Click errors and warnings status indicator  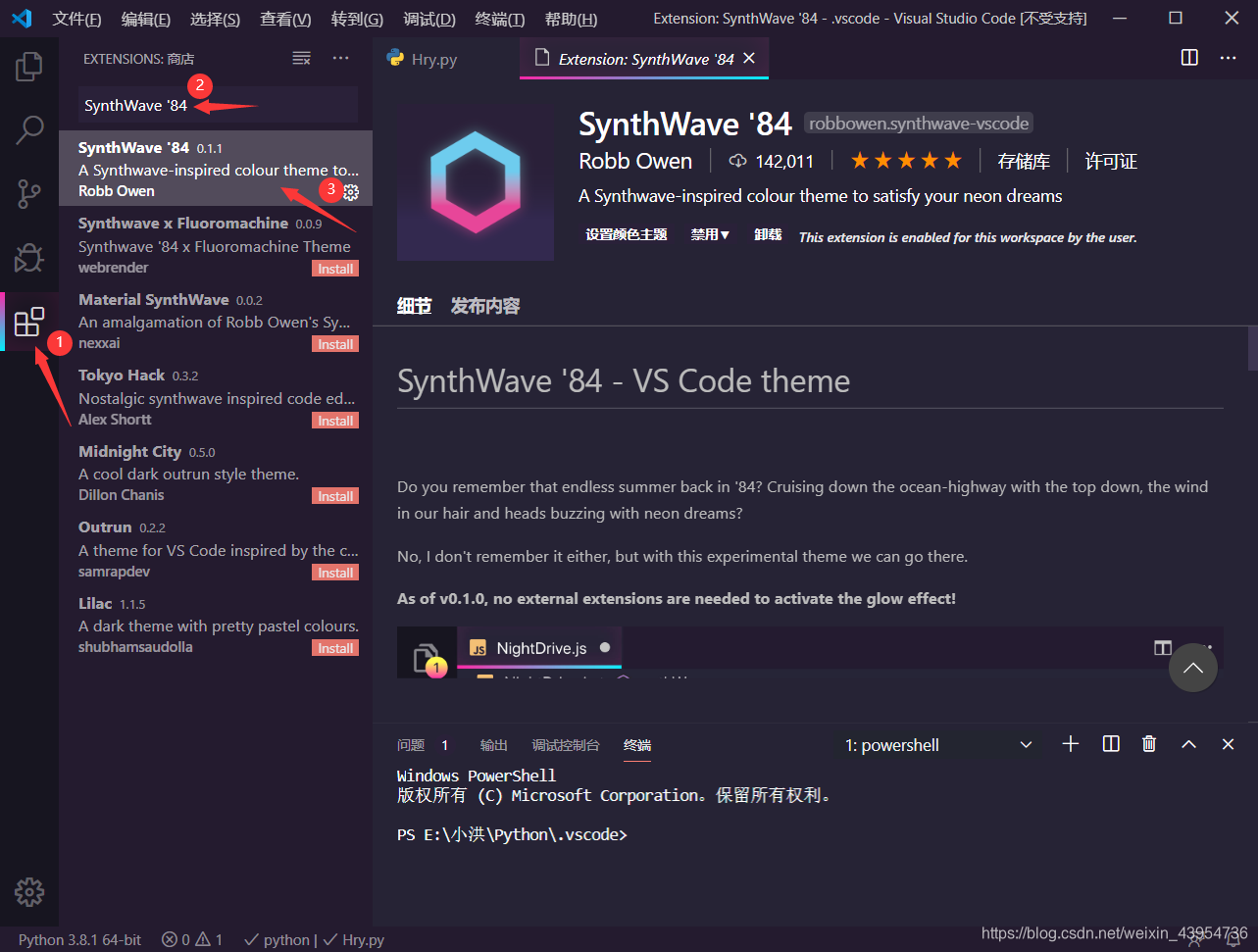tap(192, 939)
